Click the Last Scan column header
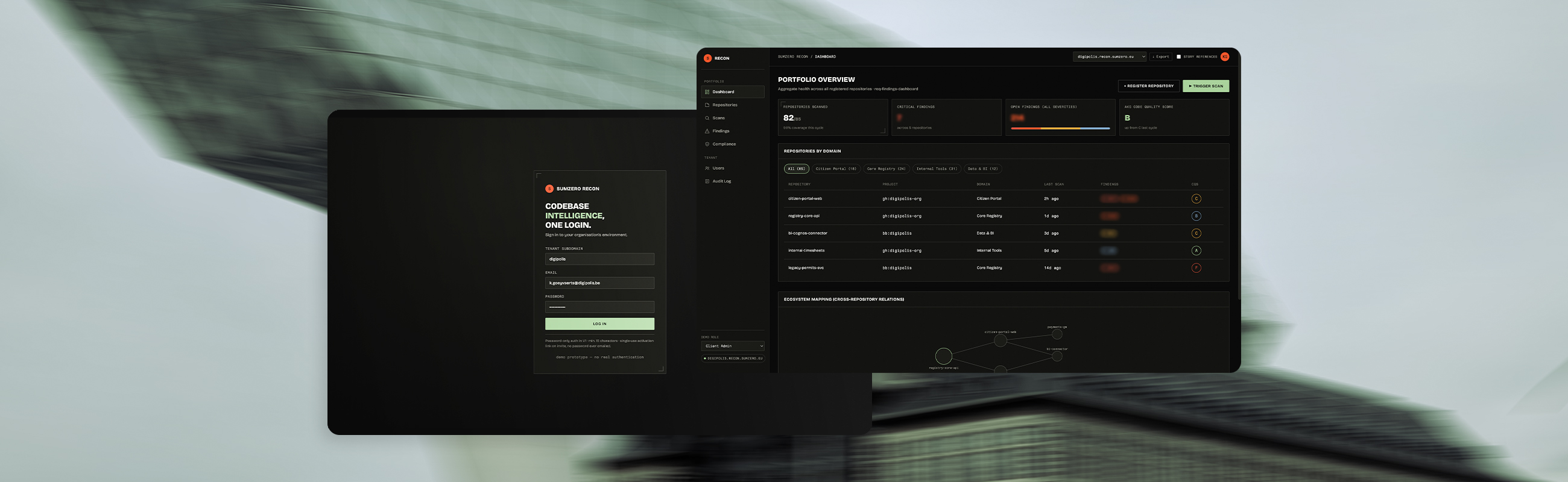The height and width of the screenshot is (482, 1568). [x=1054, y=184]
